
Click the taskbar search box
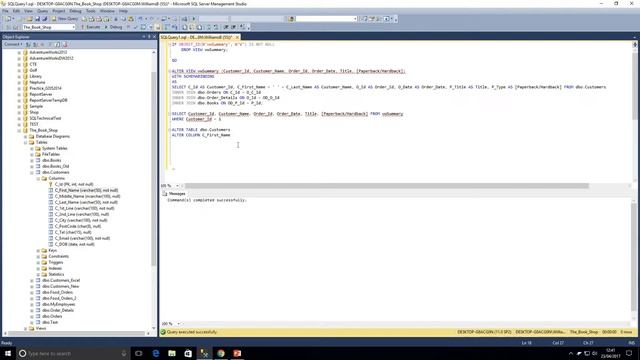[73, 353]
